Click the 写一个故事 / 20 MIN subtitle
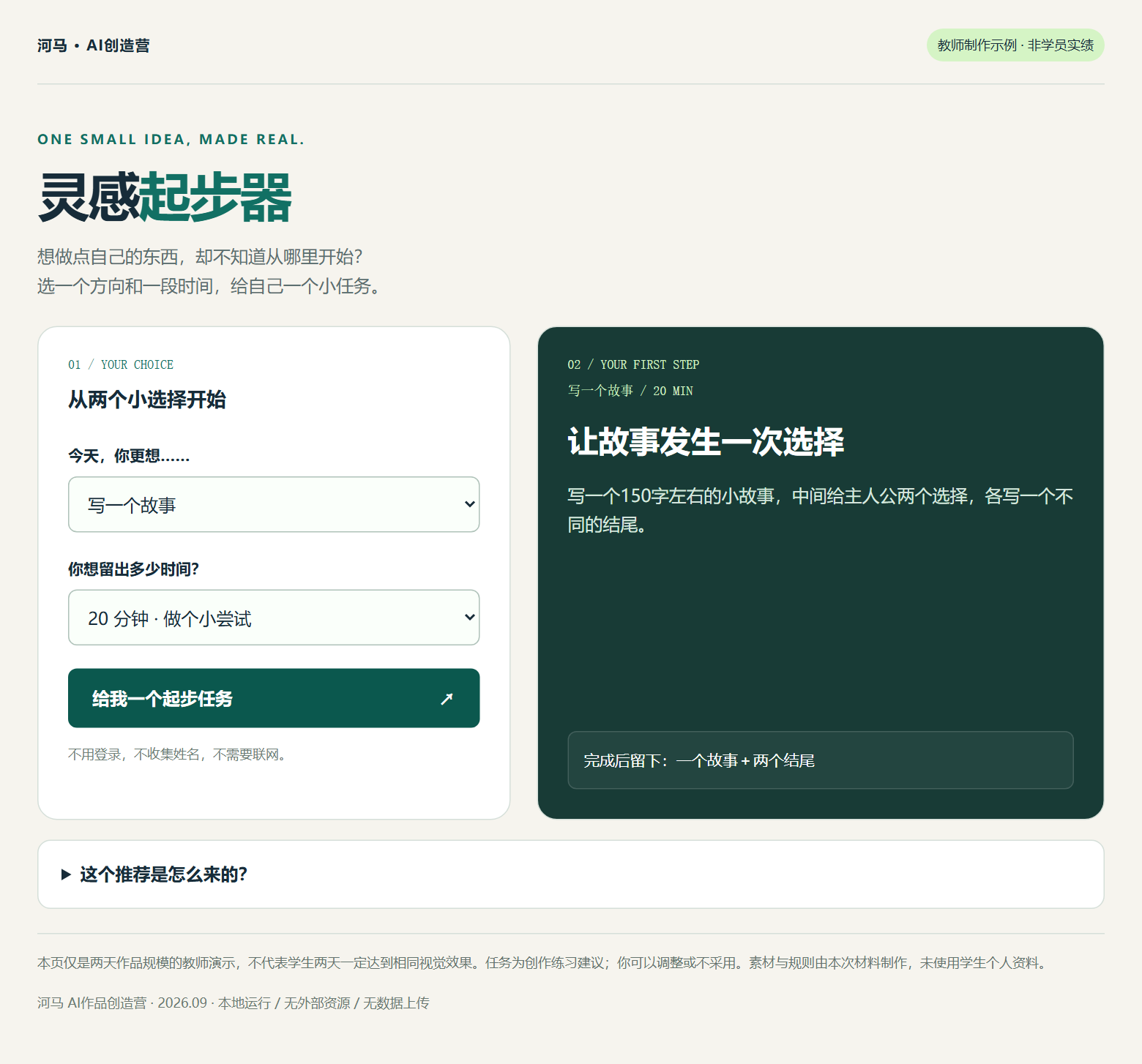1142x1064 pixels. pos(630,391)
